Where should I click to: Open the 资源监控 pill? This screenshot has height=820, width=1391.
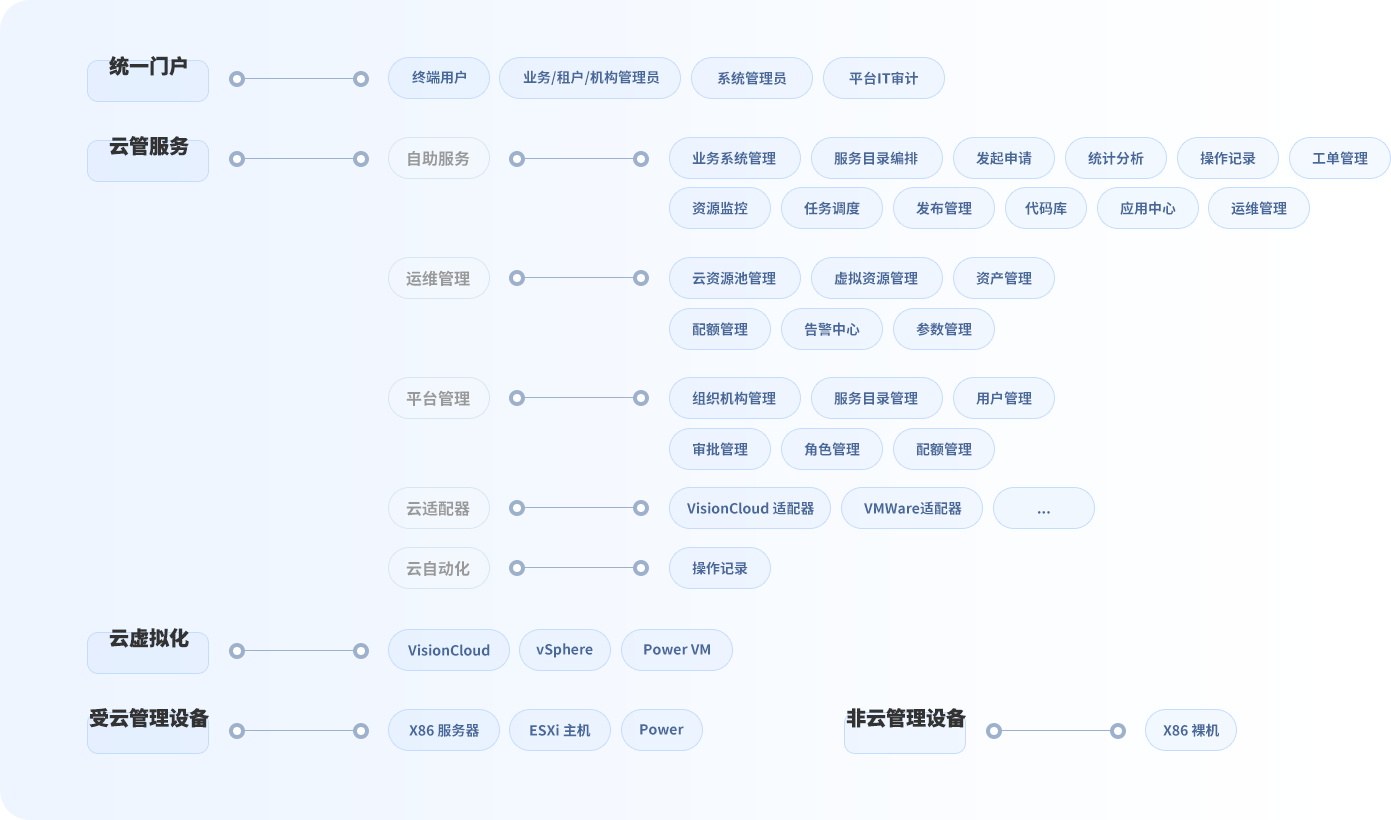(x=720, y=208)
